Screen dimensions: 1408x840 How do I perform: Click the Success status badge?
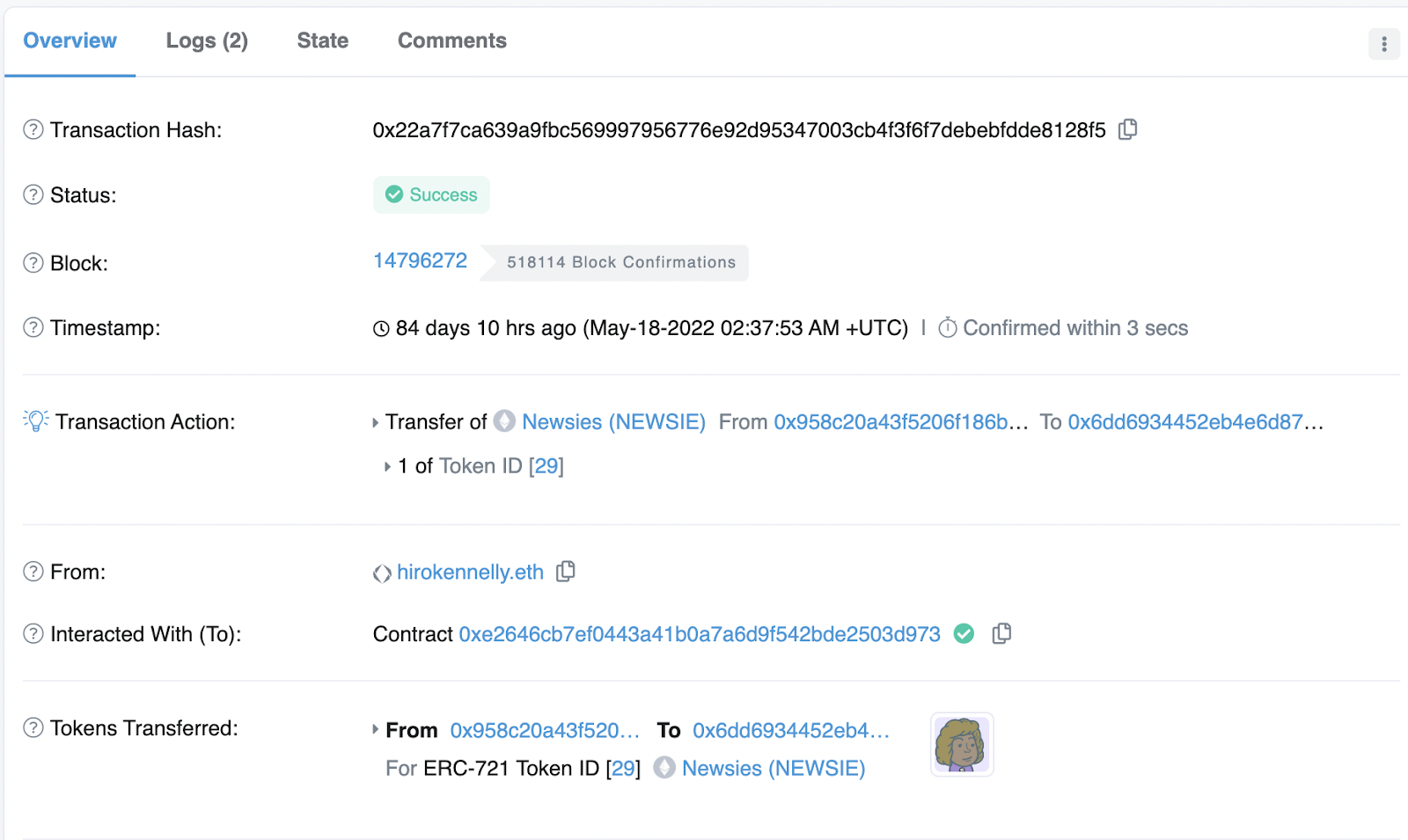[x=431, y=194]
